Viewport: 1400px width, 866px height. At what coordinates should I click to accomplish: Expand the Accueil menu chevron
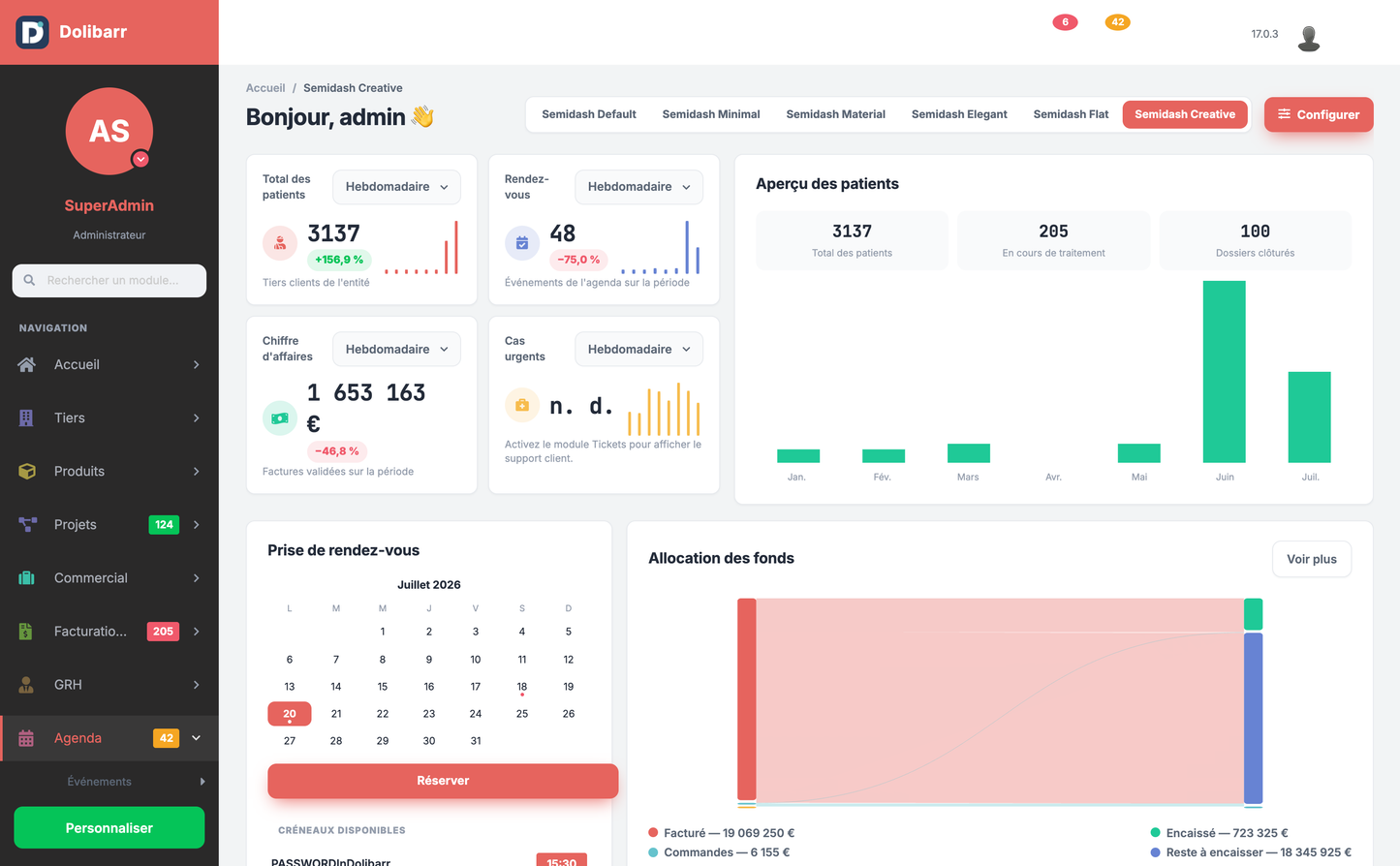pos(197,365)
